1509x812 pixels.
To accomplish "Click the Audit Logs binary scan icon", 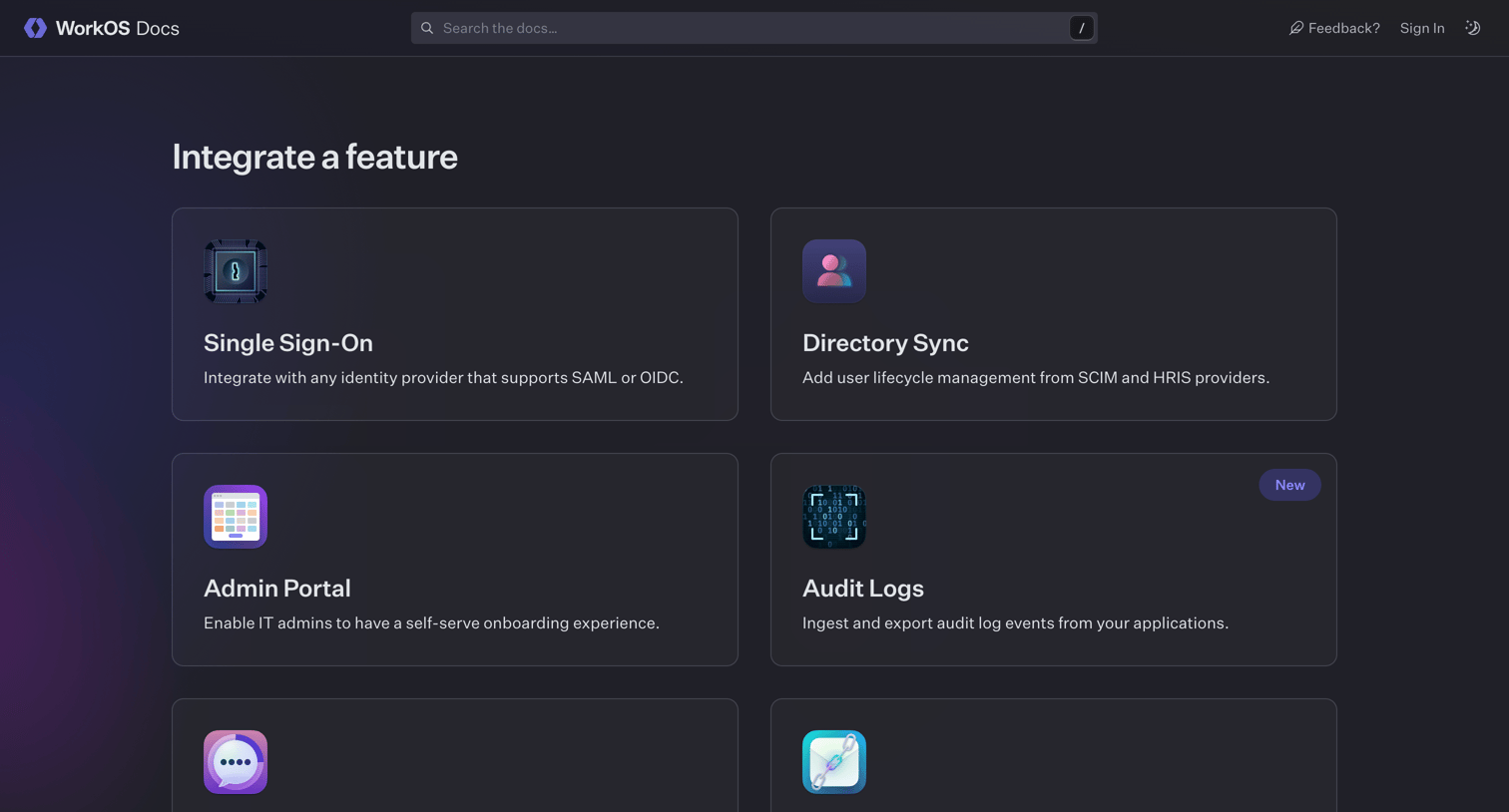I will [x=834, y=517].
